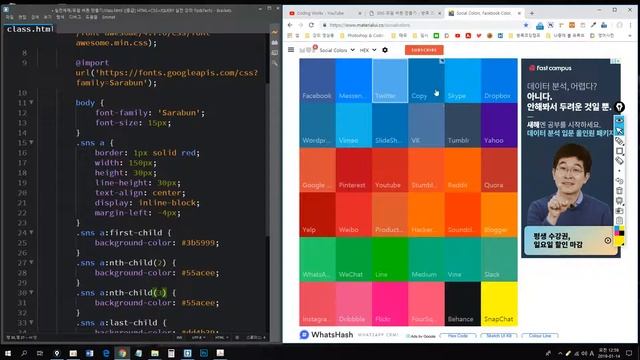640x360 pixels.
Task: Open first menu in Brackets menu bar
Action: point(9,17)
